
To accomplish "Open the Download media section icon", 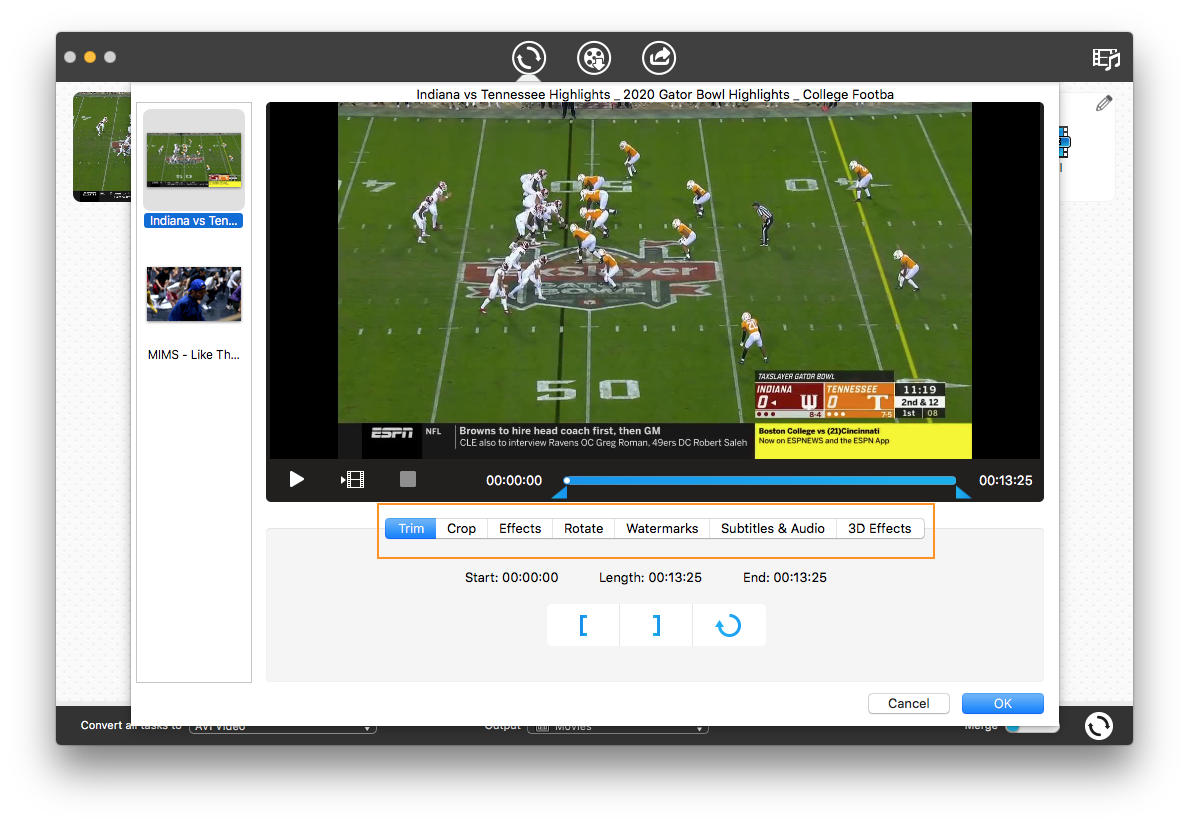I will coord(594,58).
